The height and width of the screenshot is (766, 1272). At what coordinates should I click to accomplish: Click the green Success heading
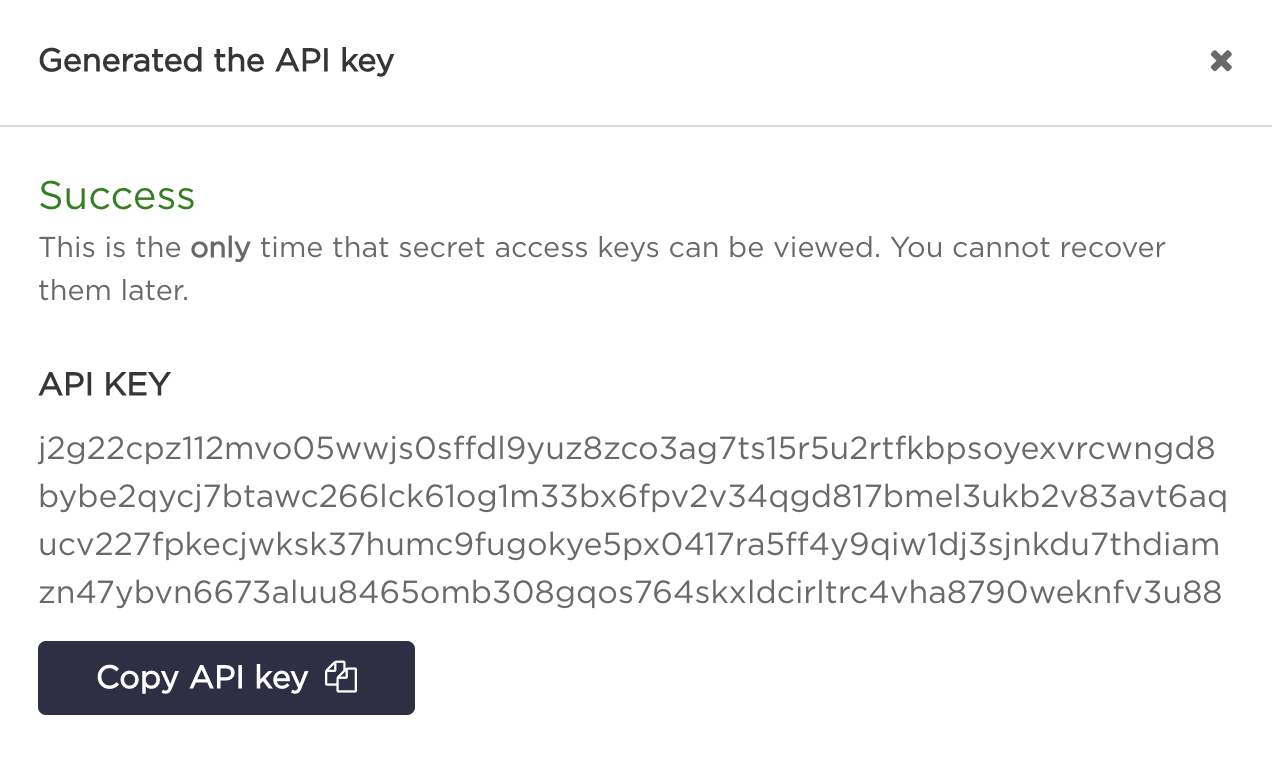click(x=117, y=195)
